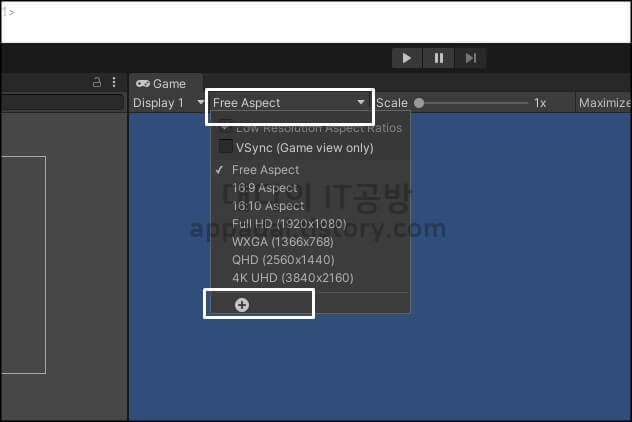
Task: Choose 16:9 Aspect option
Action: [x=310, y=188]
